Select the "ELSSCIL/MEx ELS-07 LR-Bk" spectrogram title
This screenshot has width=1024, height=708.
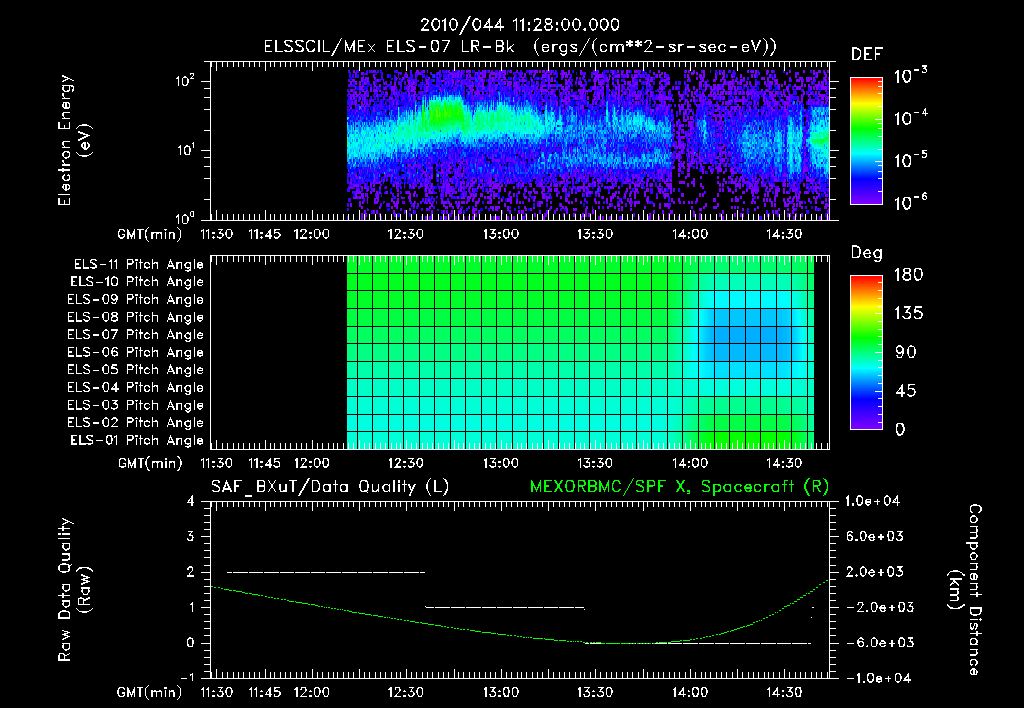[389, 47]
